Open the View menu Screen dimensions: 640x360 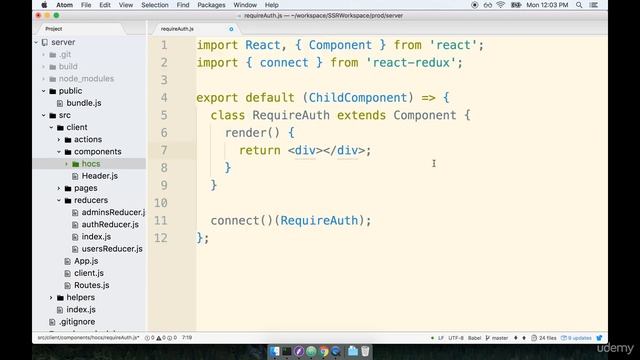126,5
